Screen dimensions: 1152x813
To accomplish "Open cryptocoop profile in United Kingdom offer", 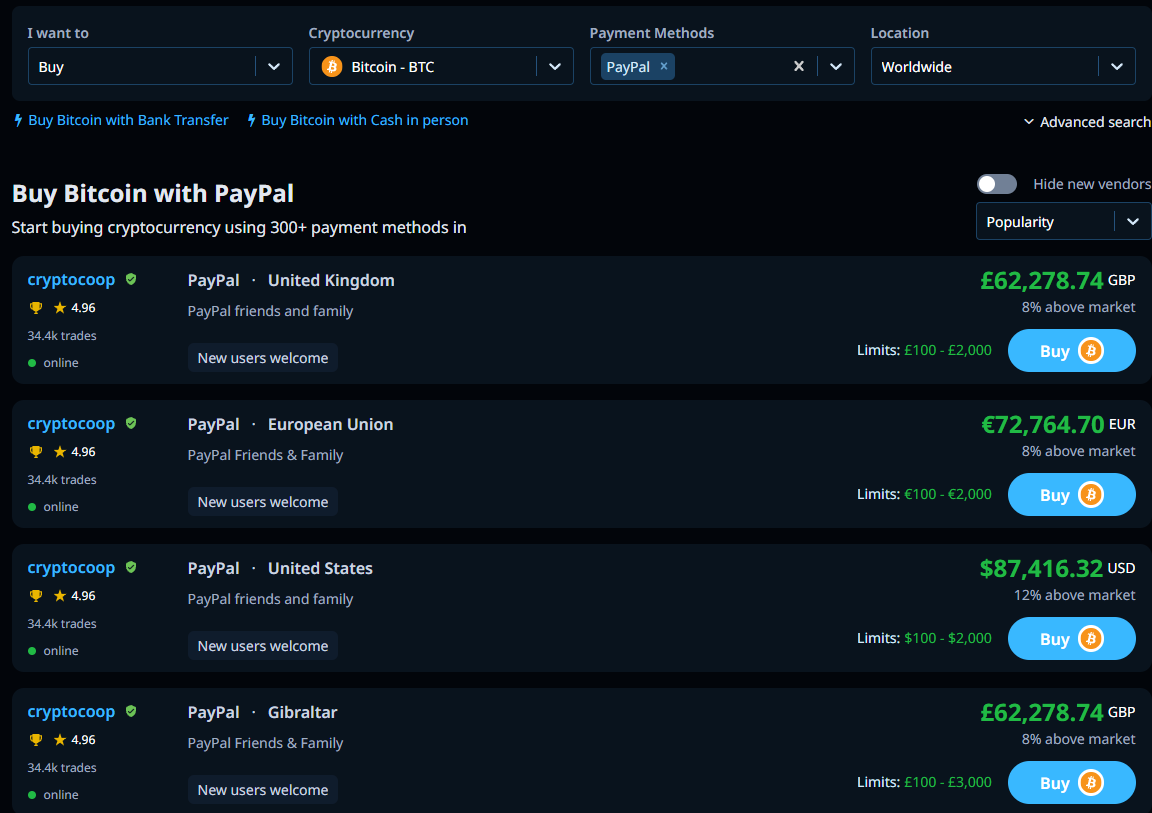I will tap(71, 280).
